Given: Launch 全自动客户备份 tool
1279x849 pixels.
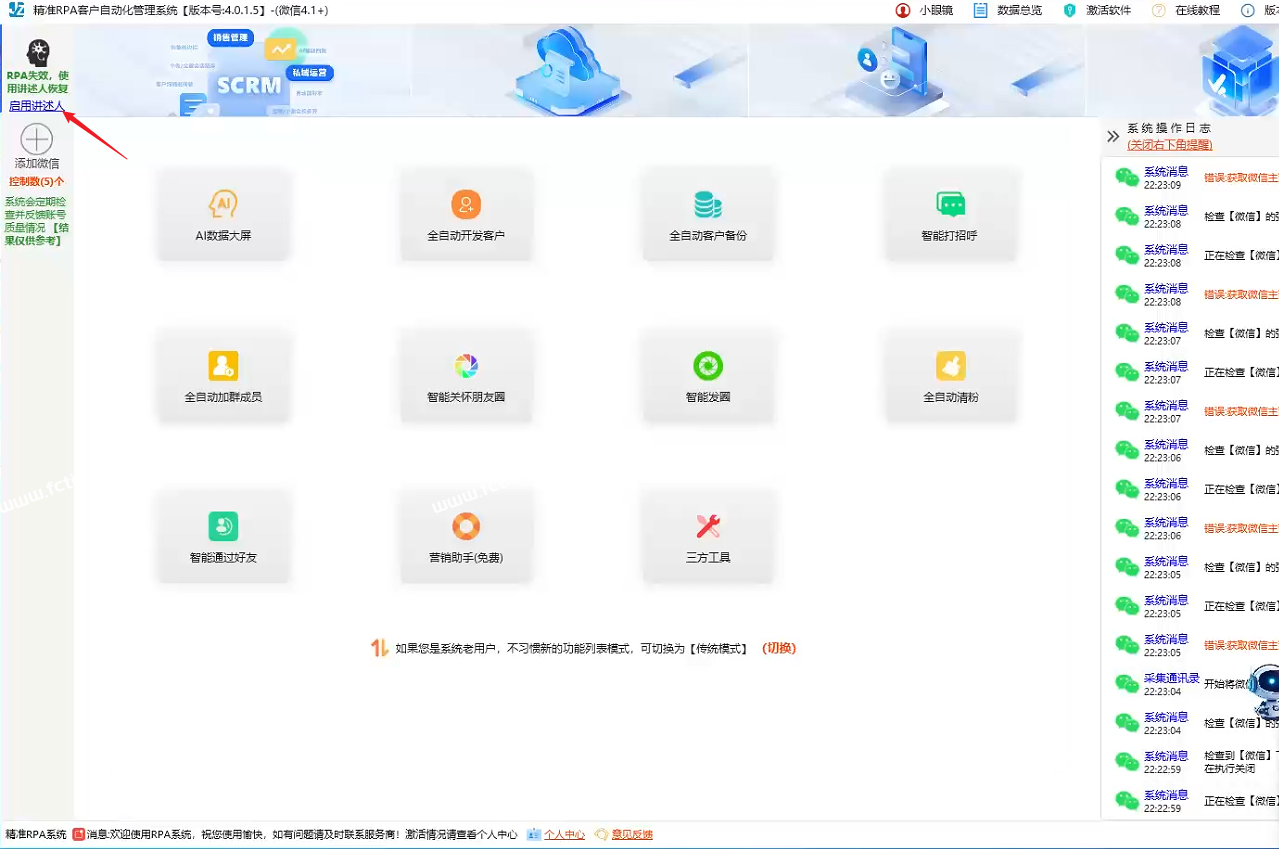Looking at the screenshot, I should tap(708, 215).
